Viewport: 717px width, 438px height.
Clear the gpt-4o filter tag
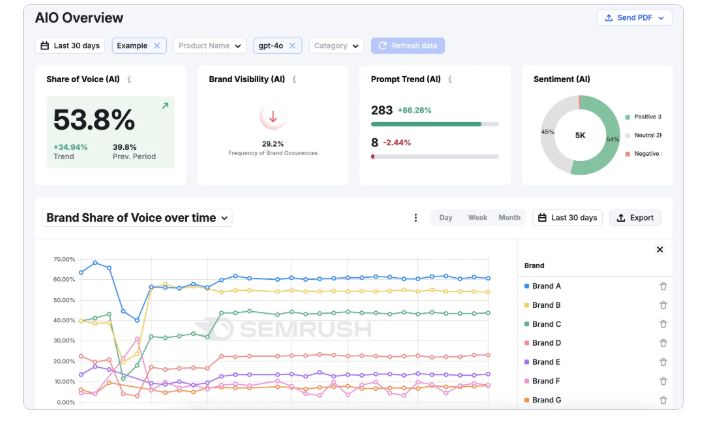click(x=293, y=46)
